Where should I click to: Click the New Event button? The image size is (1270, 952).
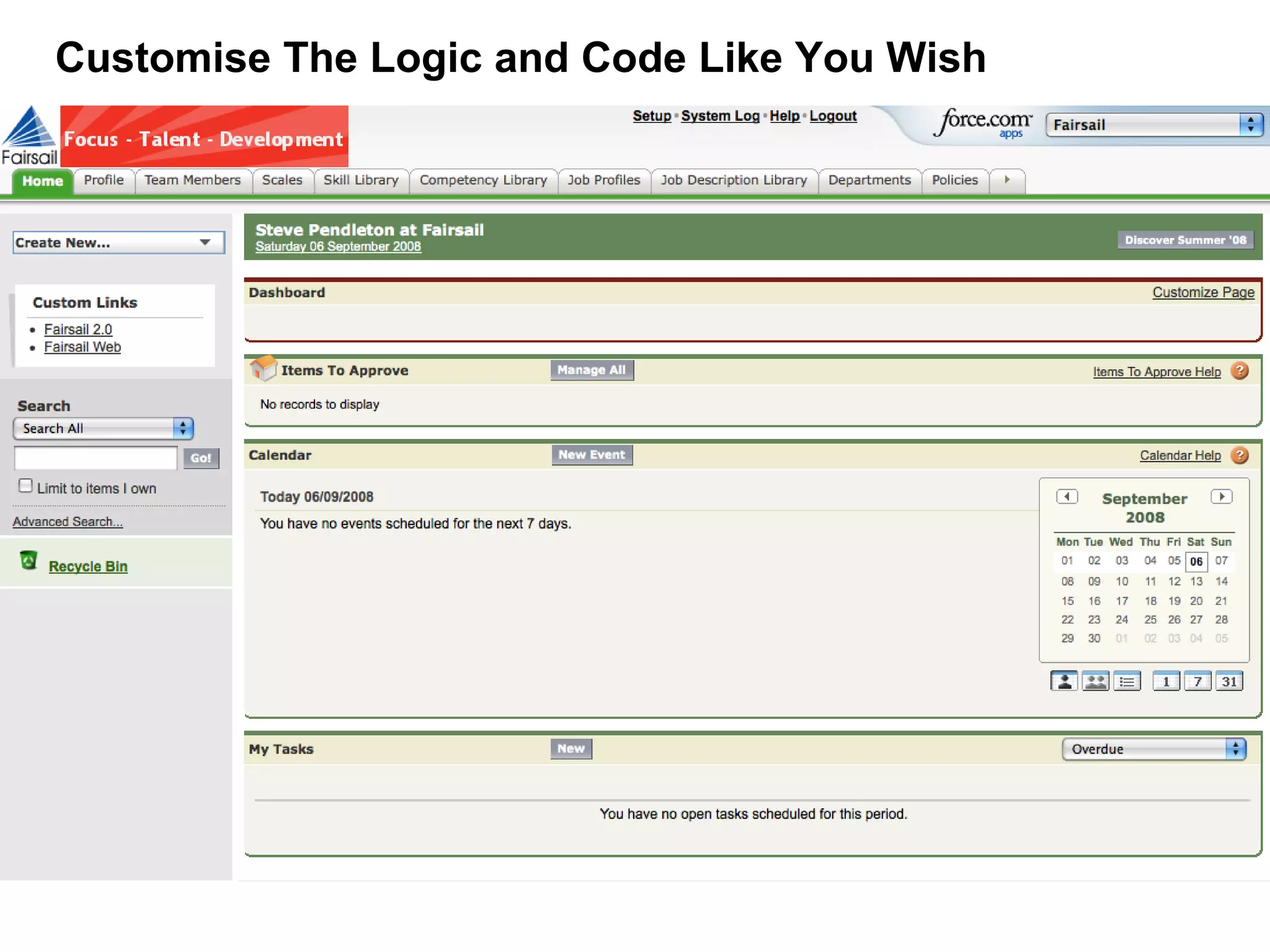[x=592, y=455]
